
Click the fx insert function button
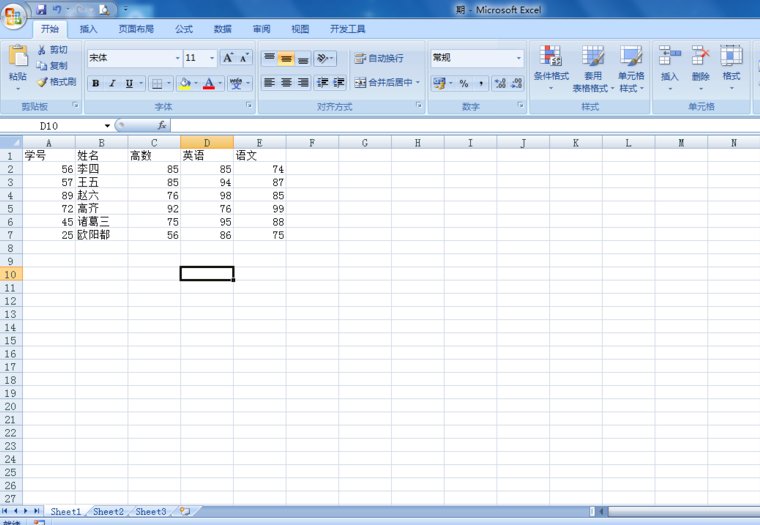(162, 126)
